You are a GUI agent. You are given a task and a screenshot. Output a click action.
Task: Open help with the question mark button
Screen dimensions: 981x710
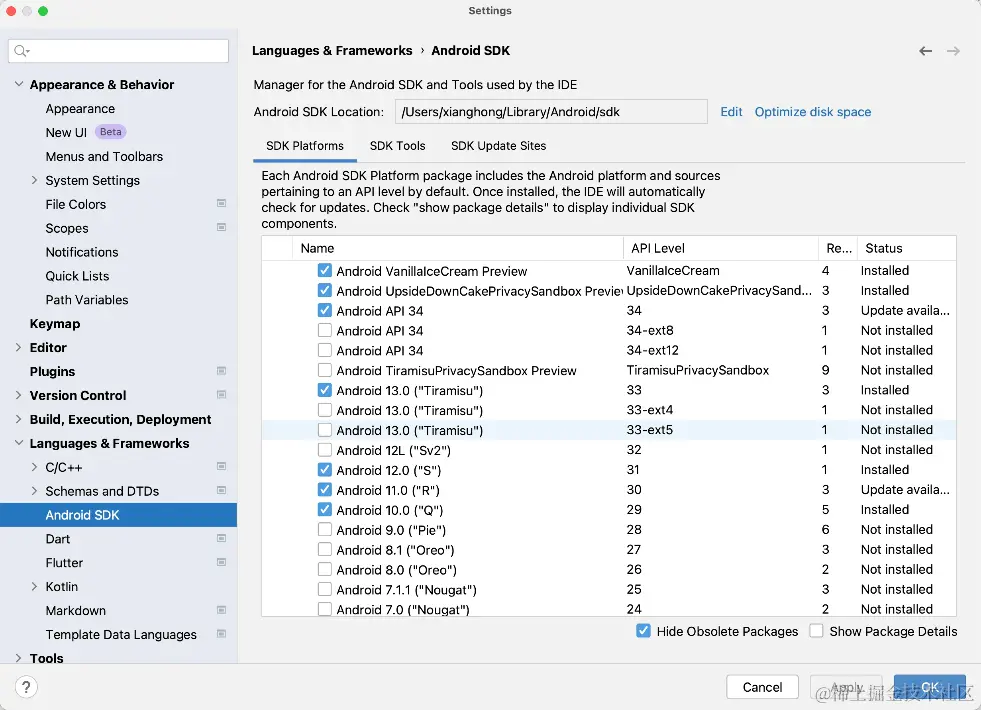pyautogui.click(x=26, y=687)
